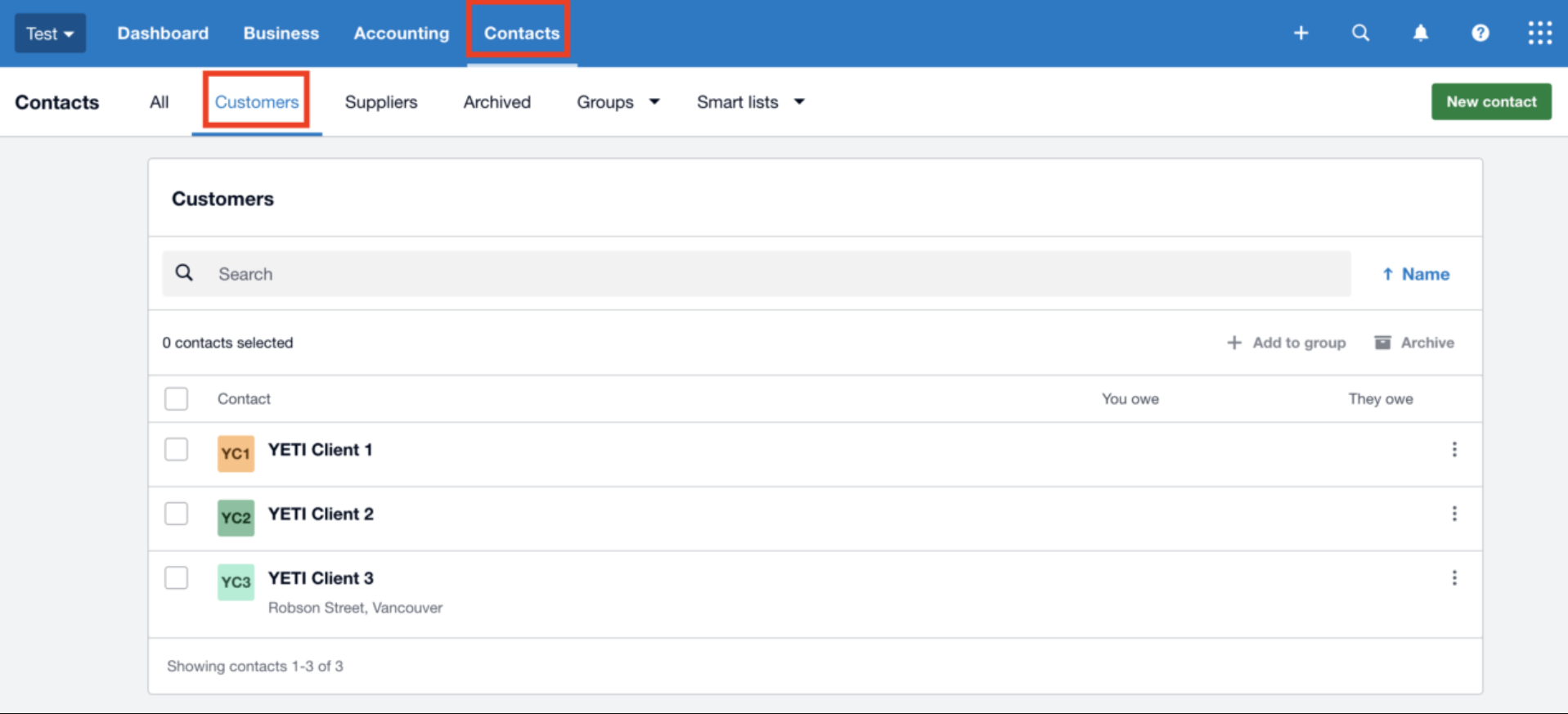Switch to the Customers tab

tap(257, 102)
